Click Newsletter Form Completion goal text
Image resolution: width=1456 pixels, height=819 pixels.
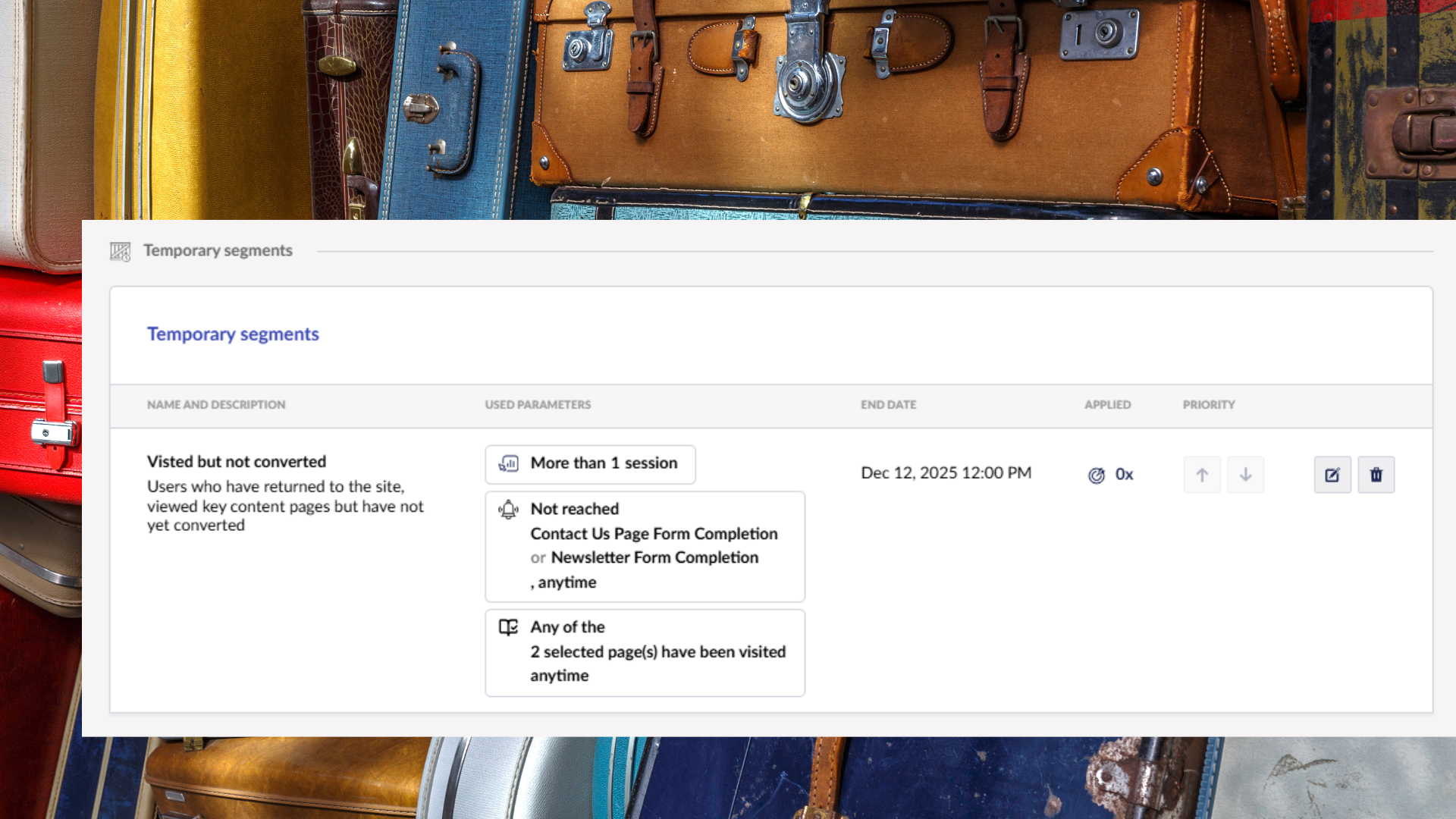coord(654,557)
